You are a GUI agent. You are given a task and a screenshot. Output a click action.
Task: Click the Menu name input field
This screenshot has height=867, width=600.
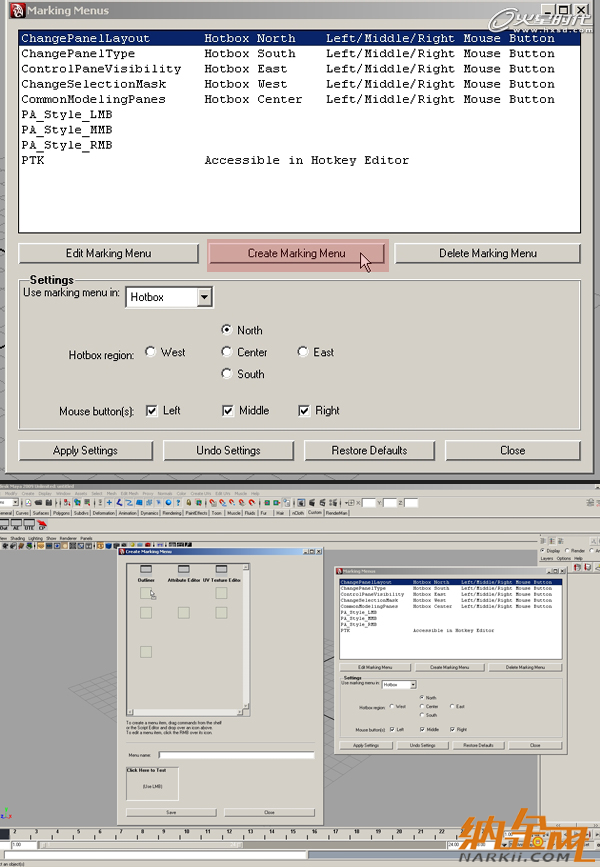(x=237, y=755)
